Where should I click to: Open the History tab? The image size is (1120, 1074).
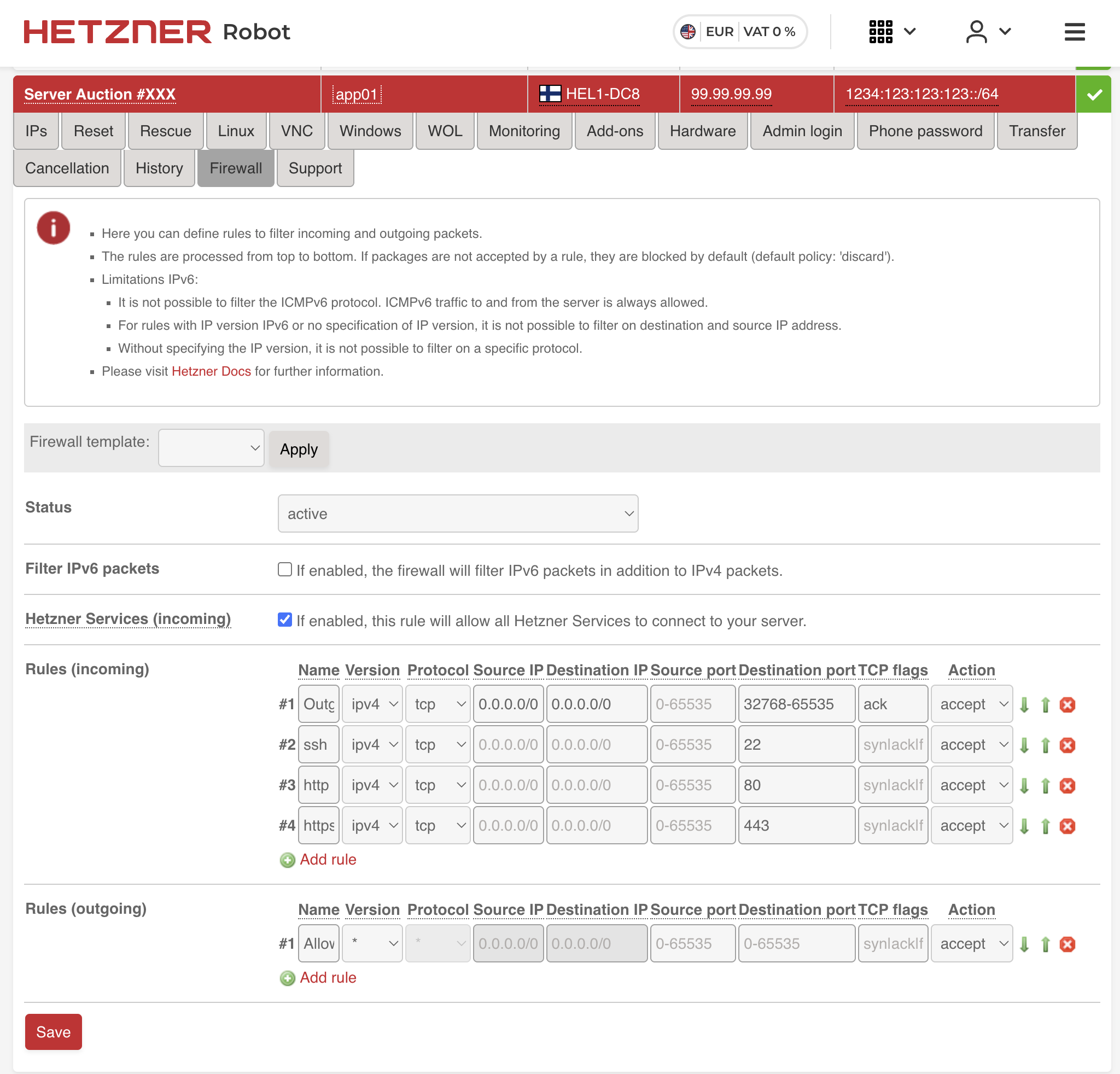(x=159, y=168)
